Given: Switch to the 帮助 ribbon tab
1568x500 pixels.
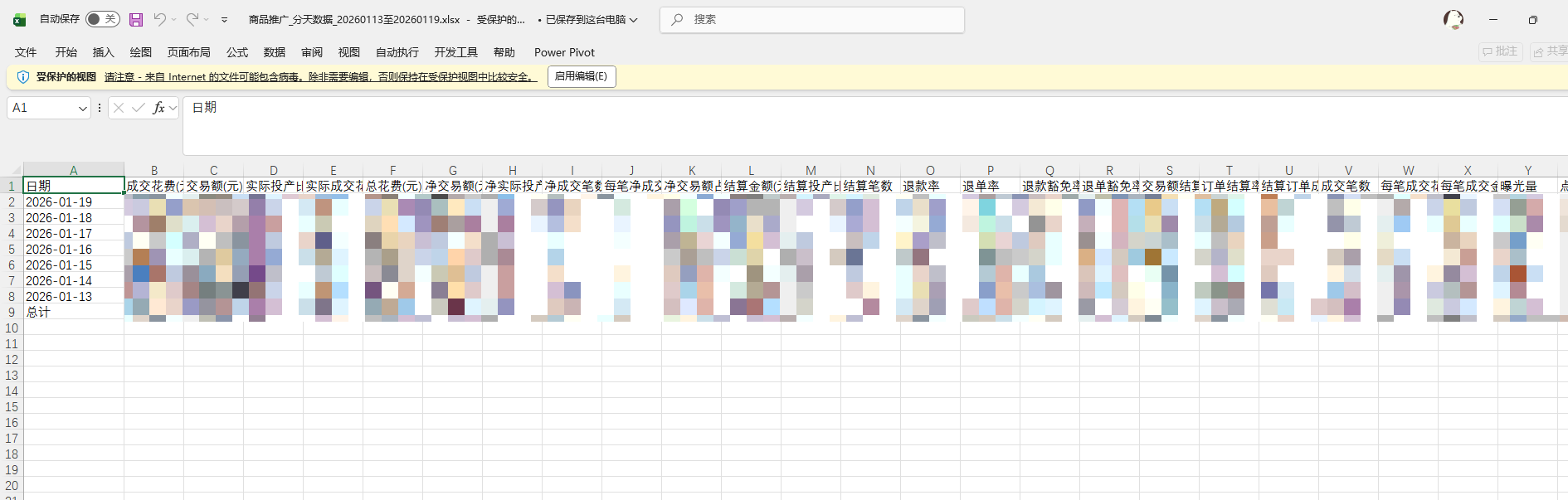Looking at the screenshot, I should coord(504,52).
